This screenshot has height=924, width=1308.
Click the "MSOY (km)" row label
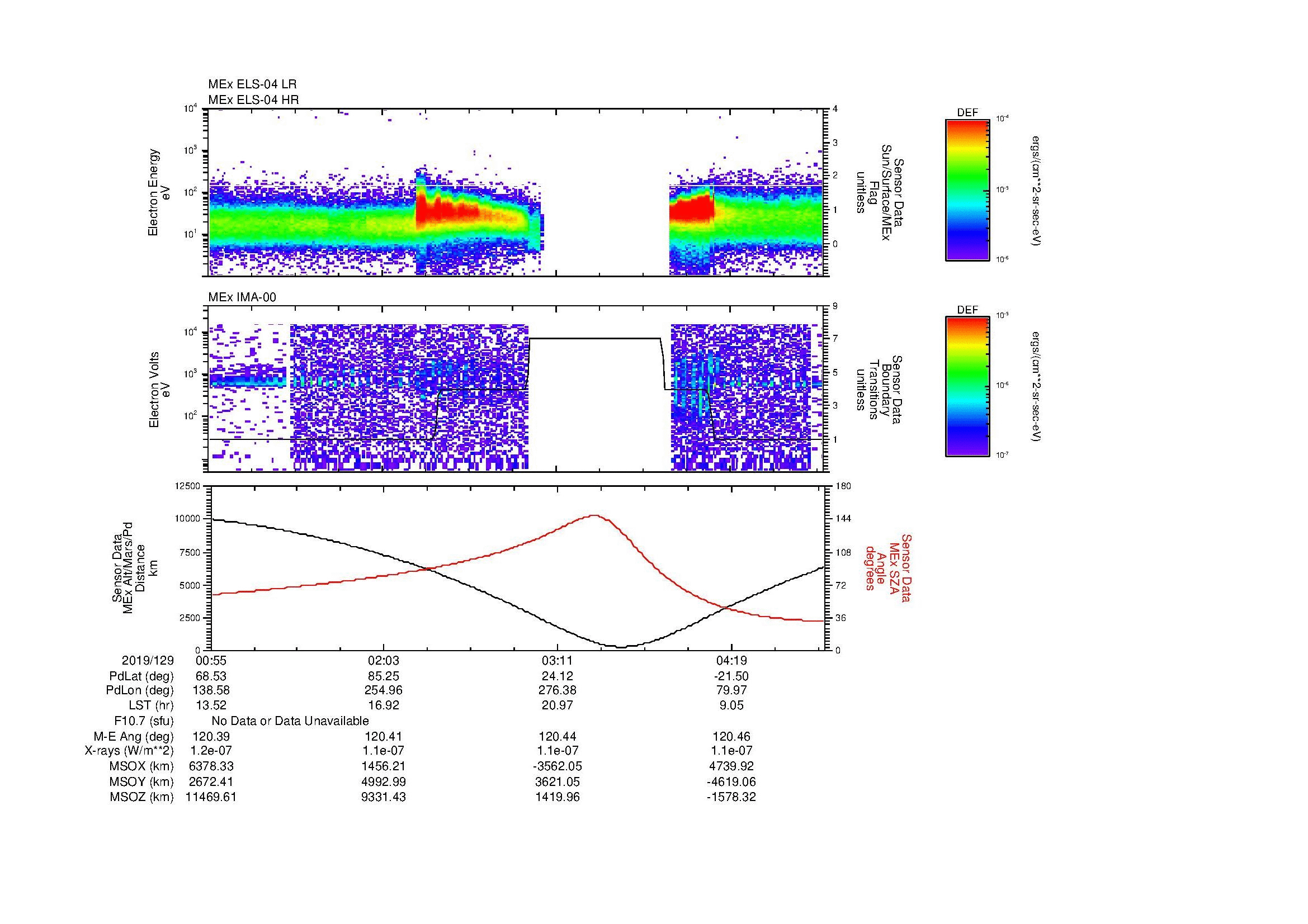click(142, 782)
